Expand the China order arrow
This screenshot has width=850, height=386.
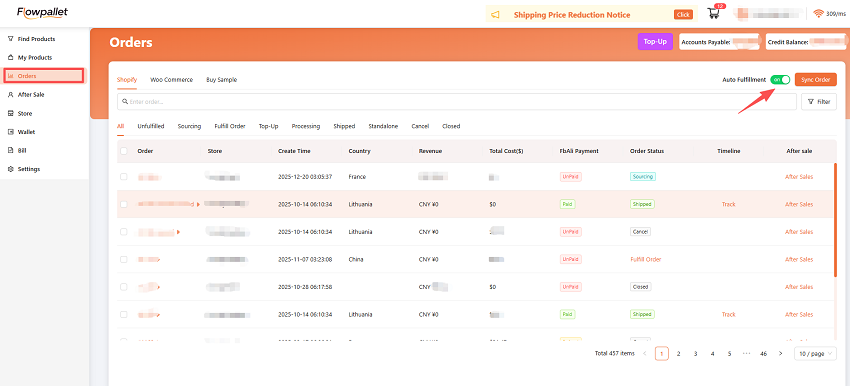pos(158,260)
